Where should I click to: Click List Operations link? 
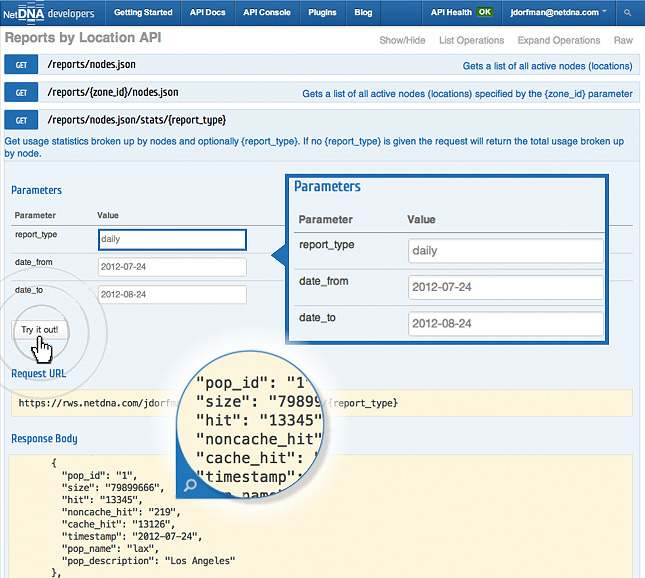[x=471, y=40]
